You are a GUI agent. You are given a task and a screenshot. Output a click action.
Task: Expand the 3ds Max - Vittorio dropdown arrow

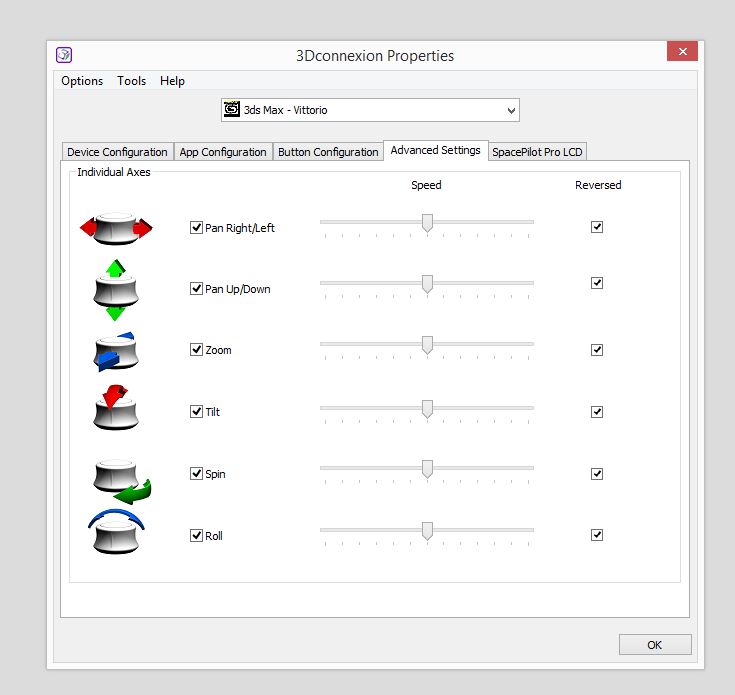coord(511,111)
